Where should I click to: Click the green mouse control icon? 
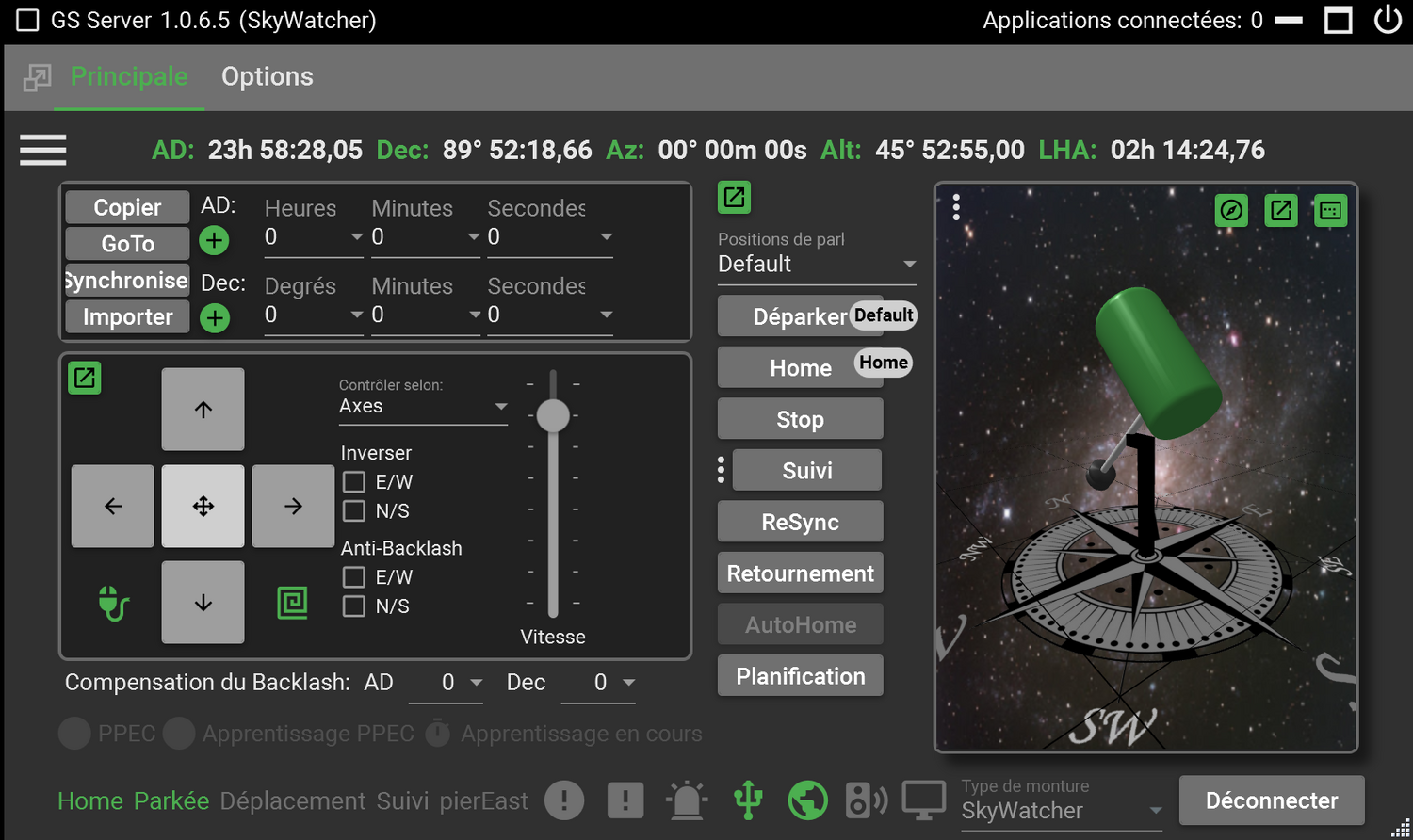tap(113, 603)
